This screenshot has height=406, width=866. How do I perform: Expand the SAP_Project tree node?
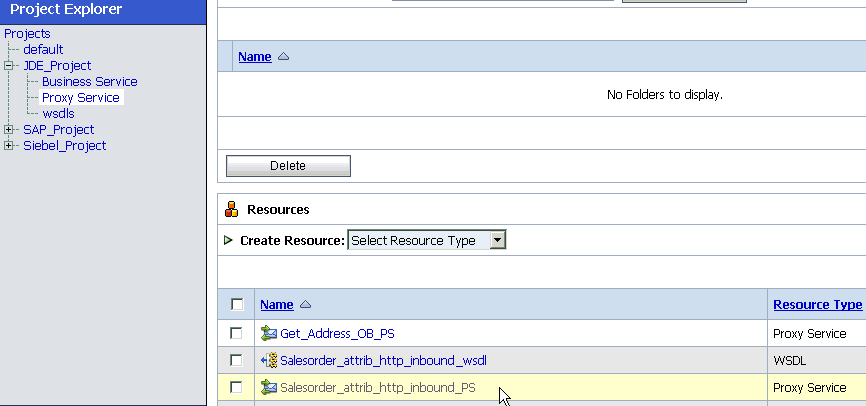click(8, 130)
